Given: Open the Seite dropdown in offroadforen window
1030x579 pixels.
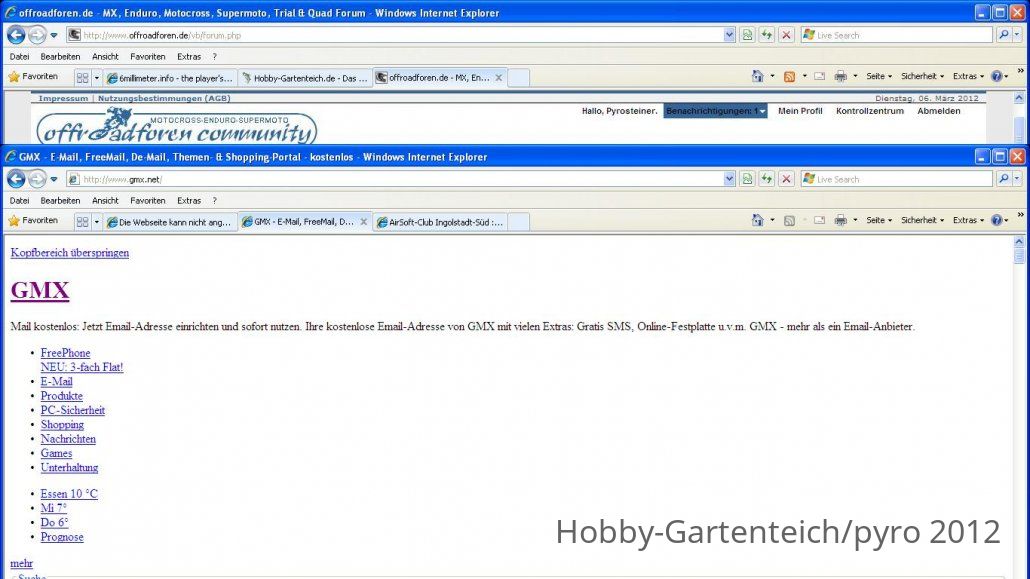Looking at the screenshot, I should (x=879, y=76).
